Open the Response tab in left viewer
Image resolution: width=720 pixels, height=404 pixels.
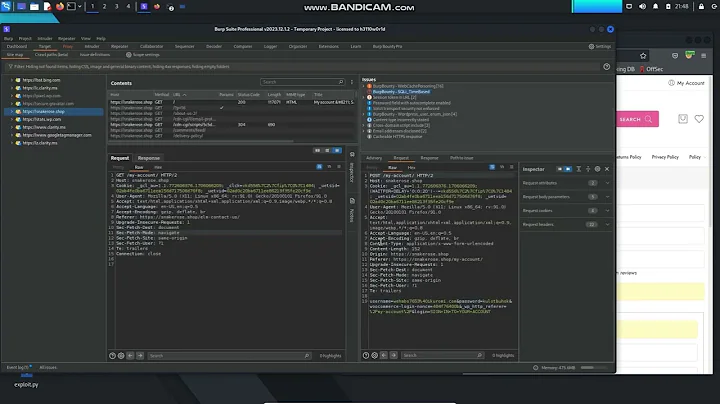point(149,158)
